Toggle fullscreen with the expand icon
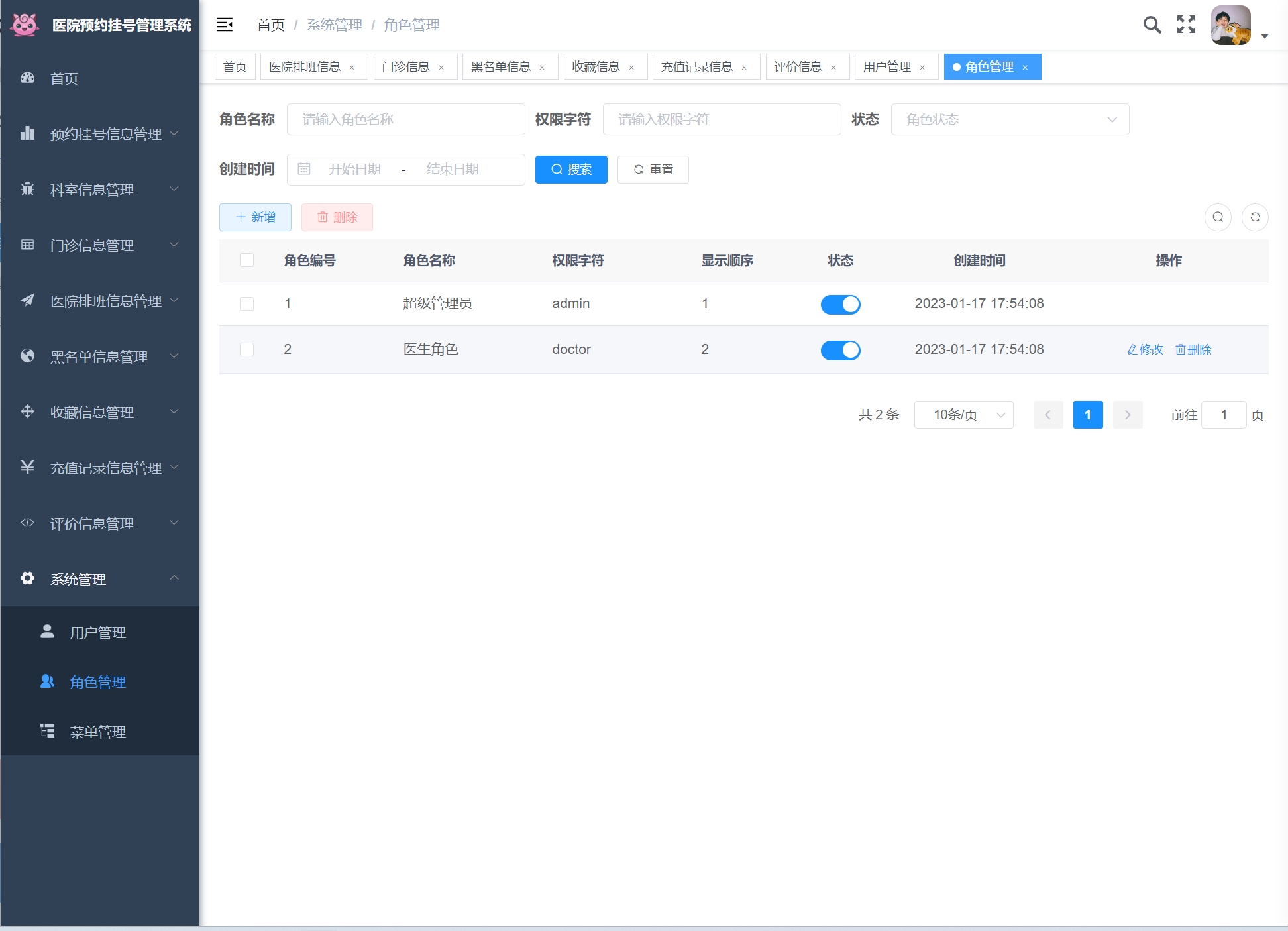The width and height of the screenshot is (1288, 931). coord(1186,25)
